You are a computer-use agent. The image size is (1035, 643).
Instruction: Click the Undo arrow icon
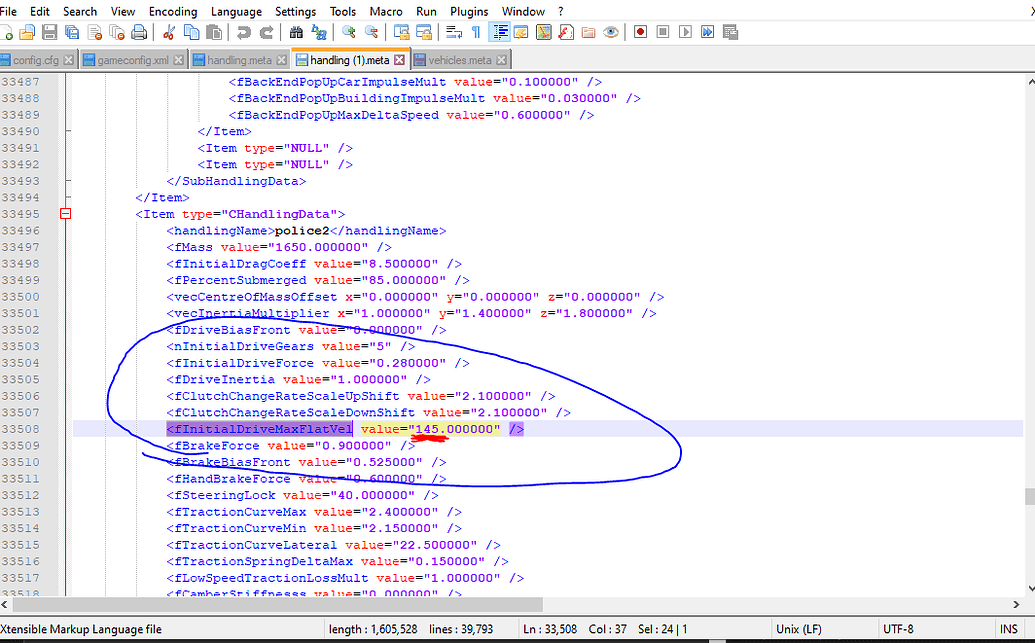(x=244, y=32)
